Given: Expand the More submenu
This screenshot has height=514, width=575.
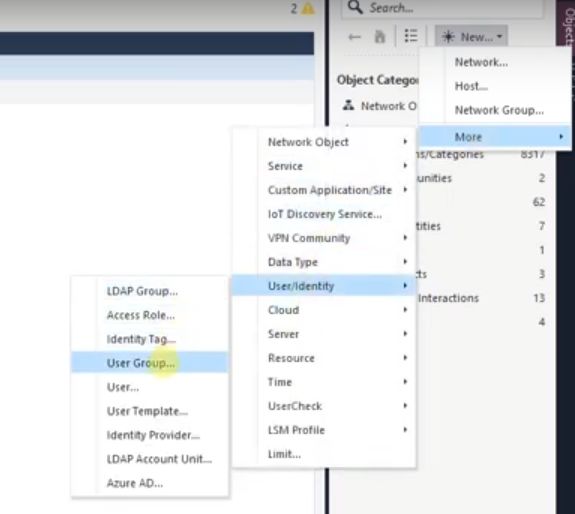Looking at the screenshot, I should (x=495, y=137).
